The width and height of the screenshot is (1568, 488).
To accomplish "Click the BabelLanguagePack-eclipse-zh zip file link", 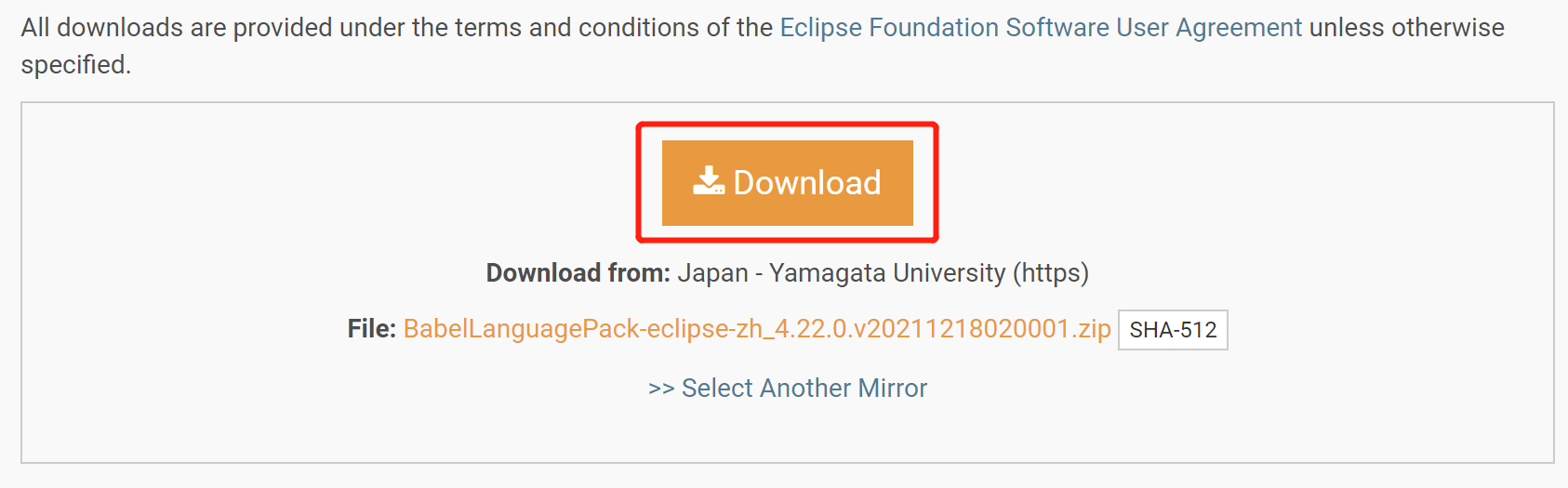I will 756,329.
